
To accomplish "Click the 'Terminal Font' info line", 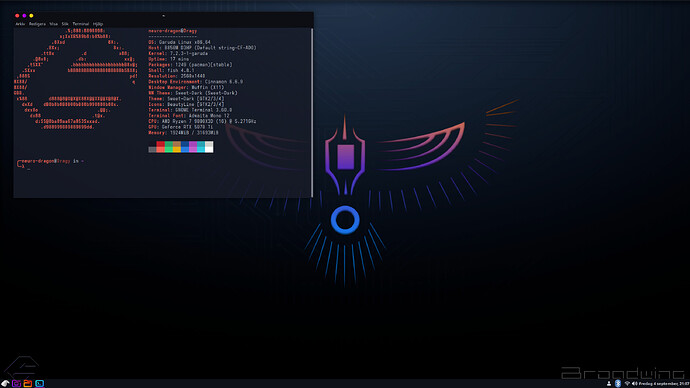I will (x=189, y=116).
